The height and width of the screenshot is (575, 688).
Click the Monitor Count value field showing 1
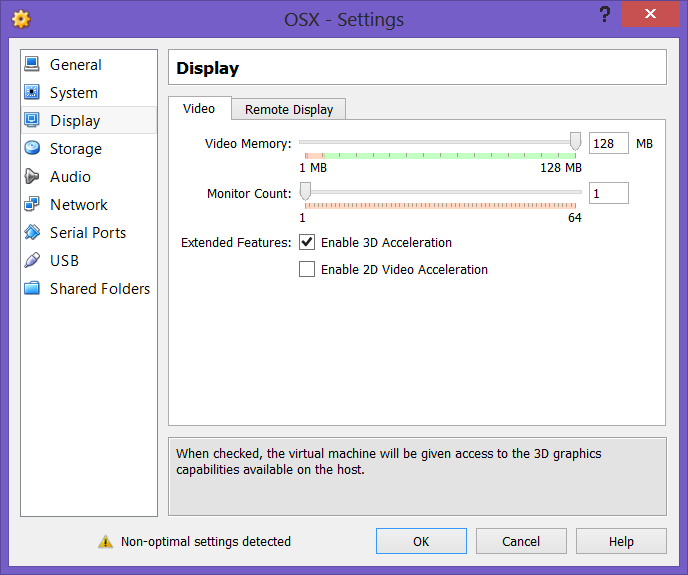(x=609, y=193)
